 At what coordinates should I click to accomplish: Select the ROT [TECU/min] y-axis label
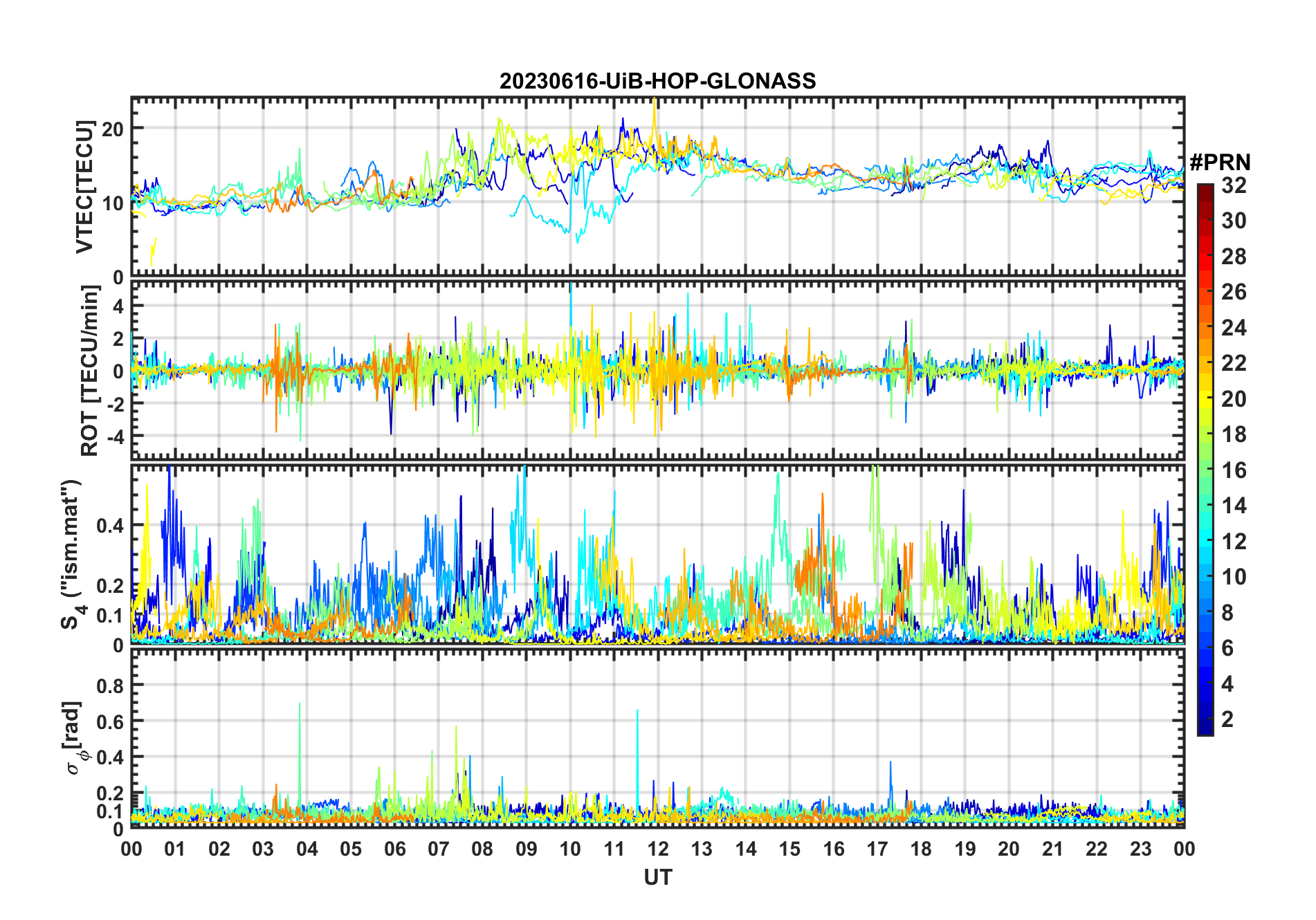pos(89,371)
